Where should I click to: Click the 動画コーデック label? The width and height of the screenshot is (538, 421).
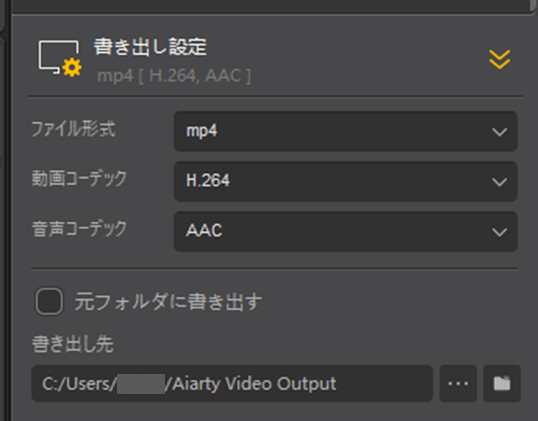[x=79, y=178]
